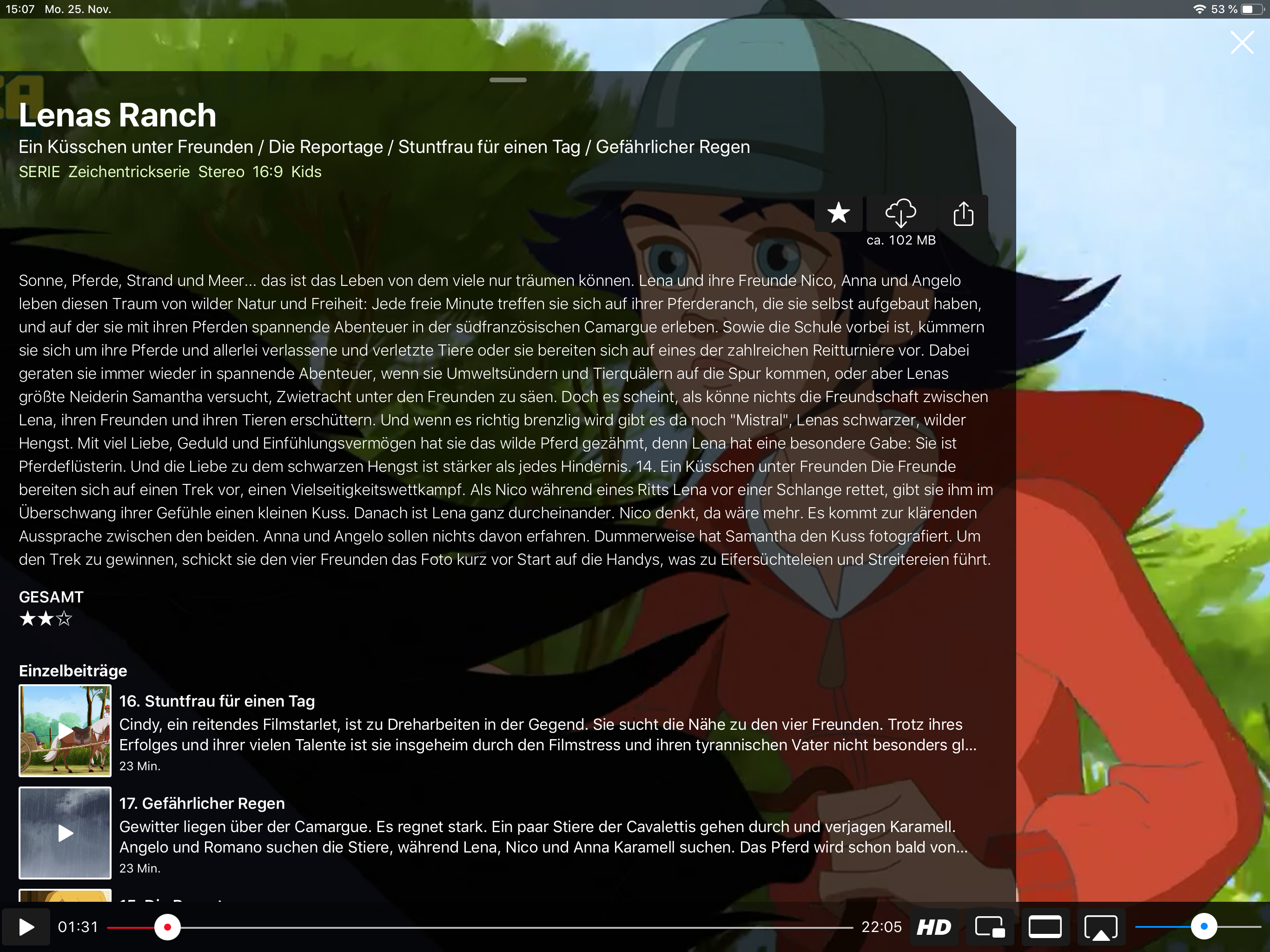The image size is (1270, 952).
Task: Resume playback with the play button
Action: coord(26,927)
